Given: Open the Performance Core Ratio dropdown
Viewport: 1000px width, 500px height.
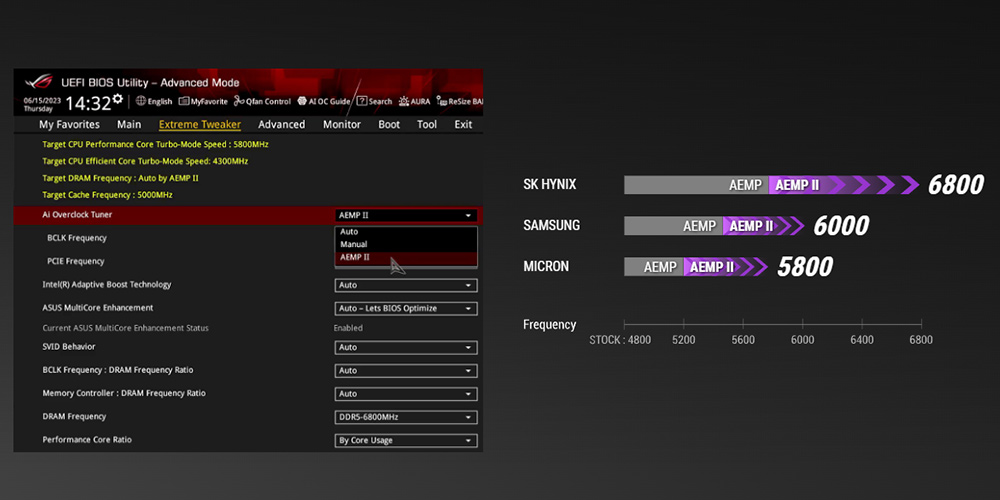Looking at the screenshot, I should tap(406, 441).
